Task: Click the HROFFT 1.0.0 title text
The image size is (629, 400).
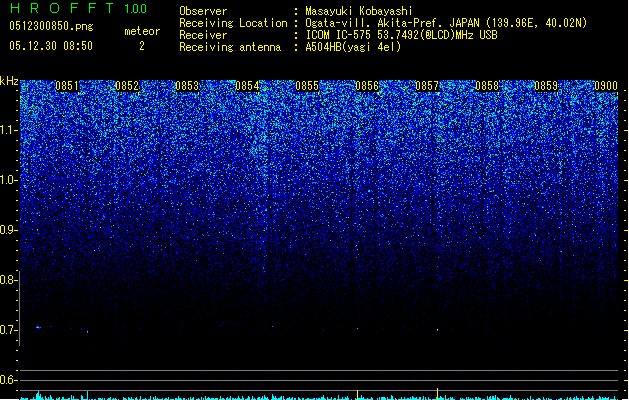Action: tap(78, 8)
